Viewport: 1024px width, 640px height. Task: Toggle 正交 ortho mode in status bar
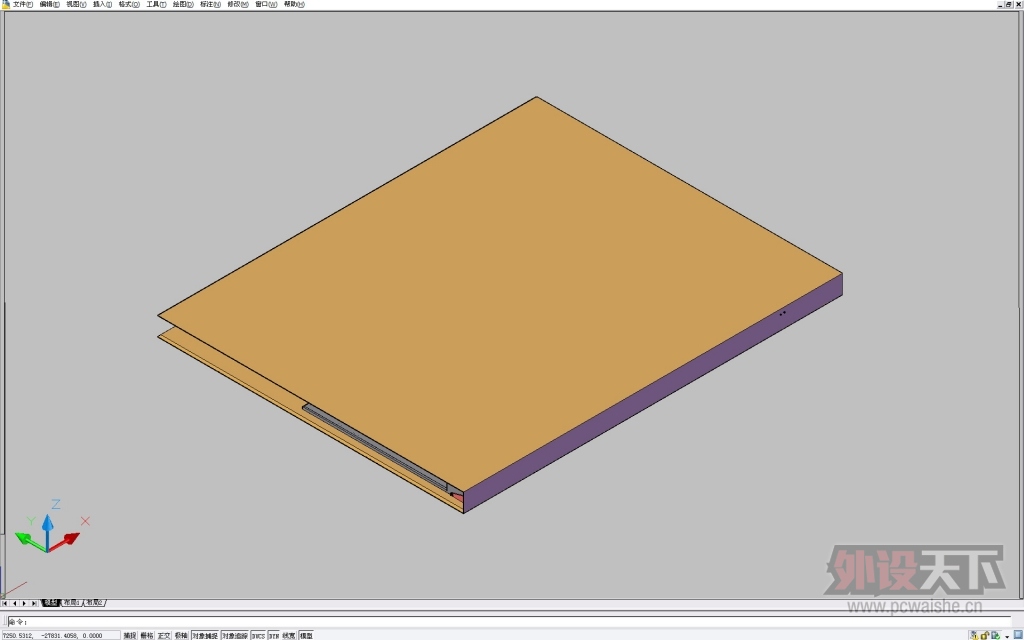(x=164, y=635)
